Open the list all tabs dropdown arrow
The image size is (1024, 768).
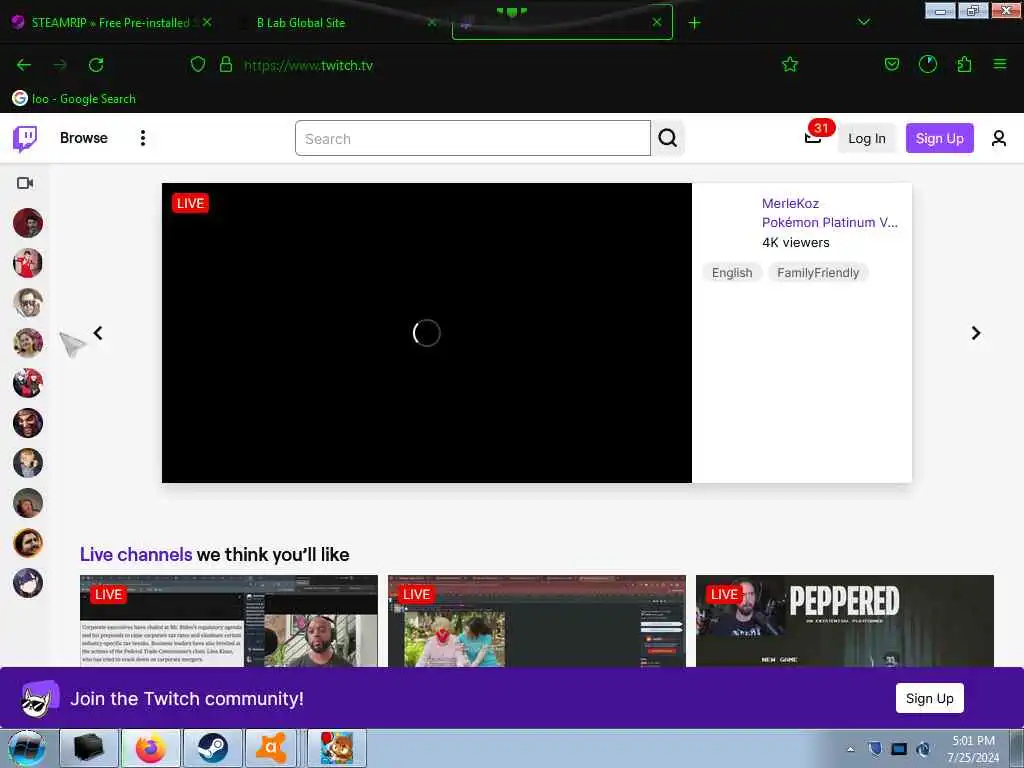click(863, 22)
